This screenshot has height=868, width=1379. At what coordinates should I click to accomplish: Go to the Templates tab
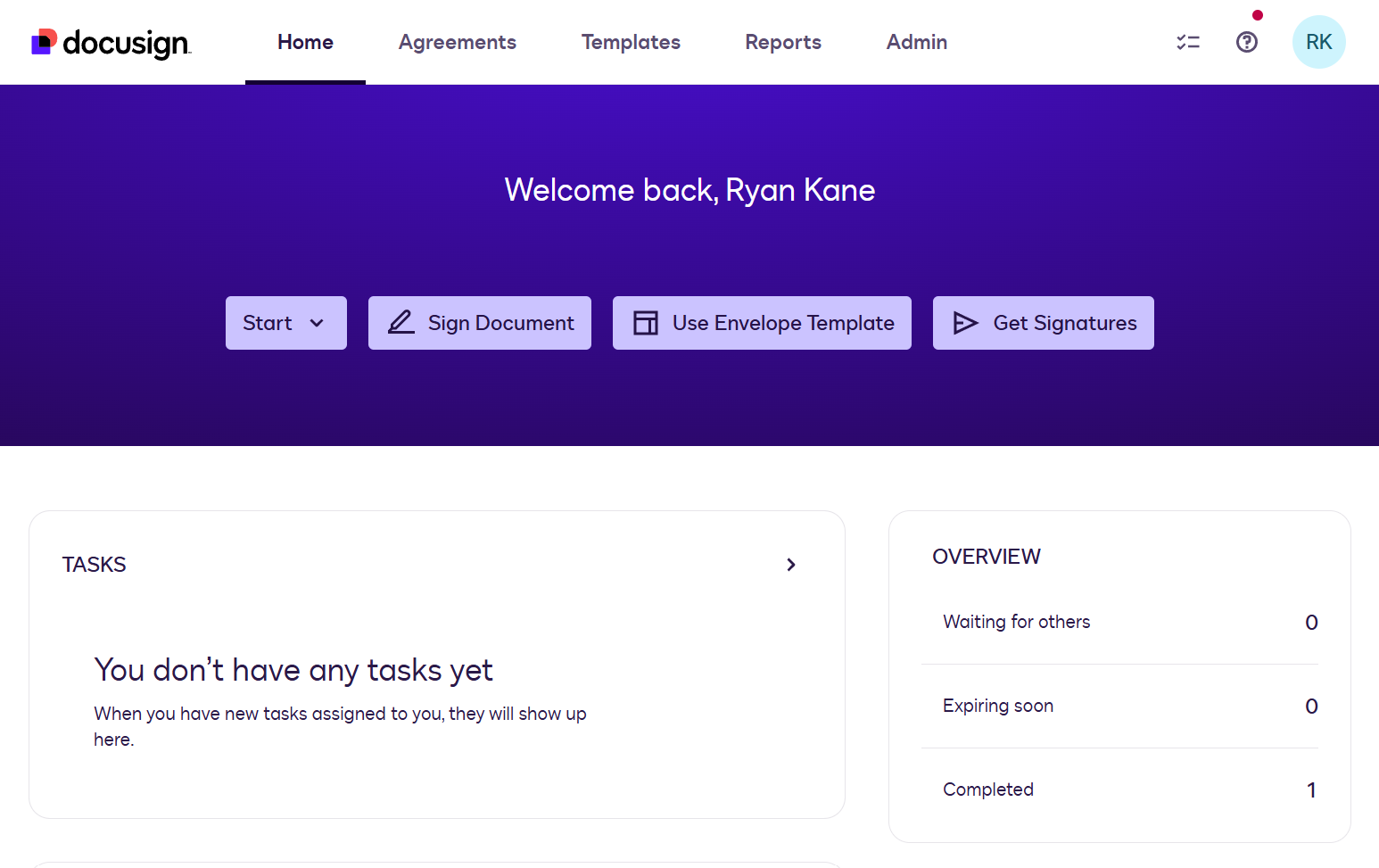(x=631, y=42)
